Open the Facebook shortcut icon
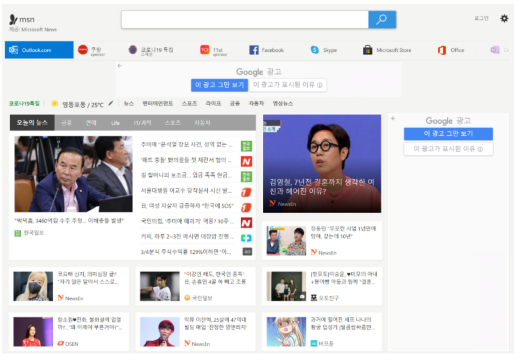This screenshot has width=517, height=360. pos(254,50)
